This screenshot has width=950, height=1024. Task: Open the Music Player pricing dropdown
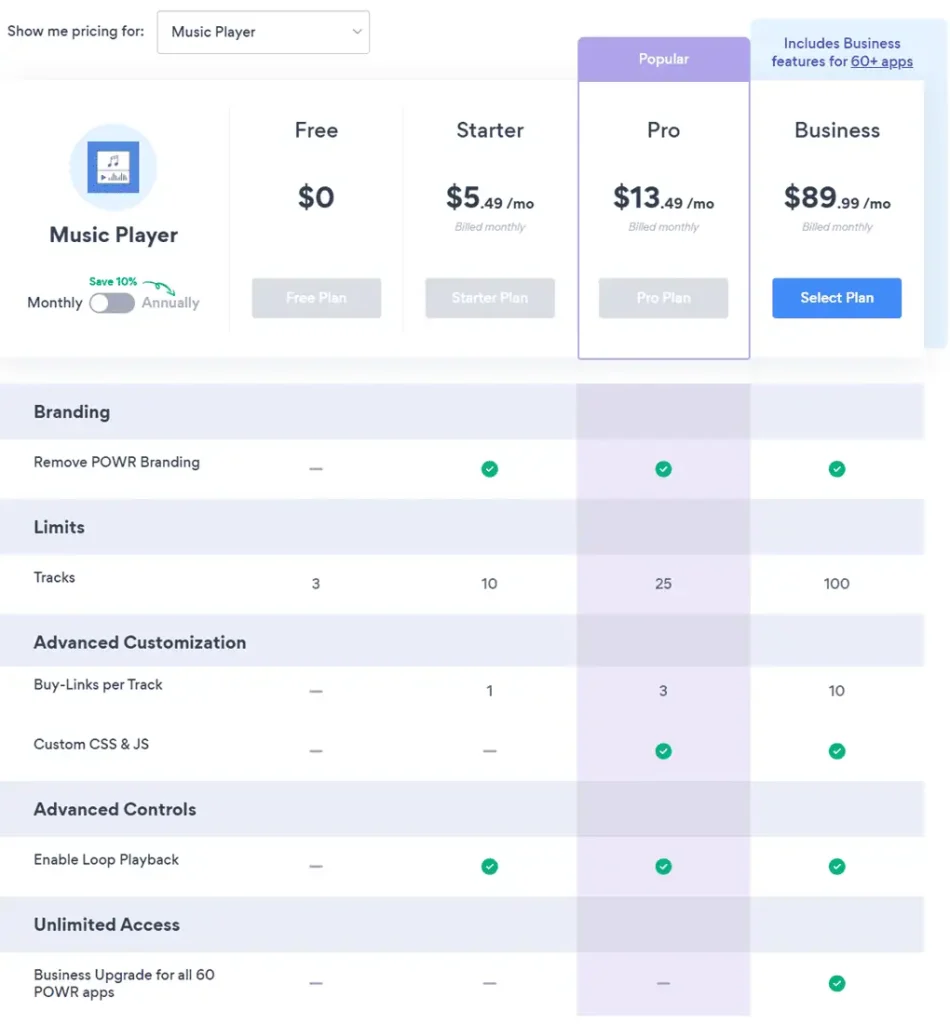(x=263, y=32)
